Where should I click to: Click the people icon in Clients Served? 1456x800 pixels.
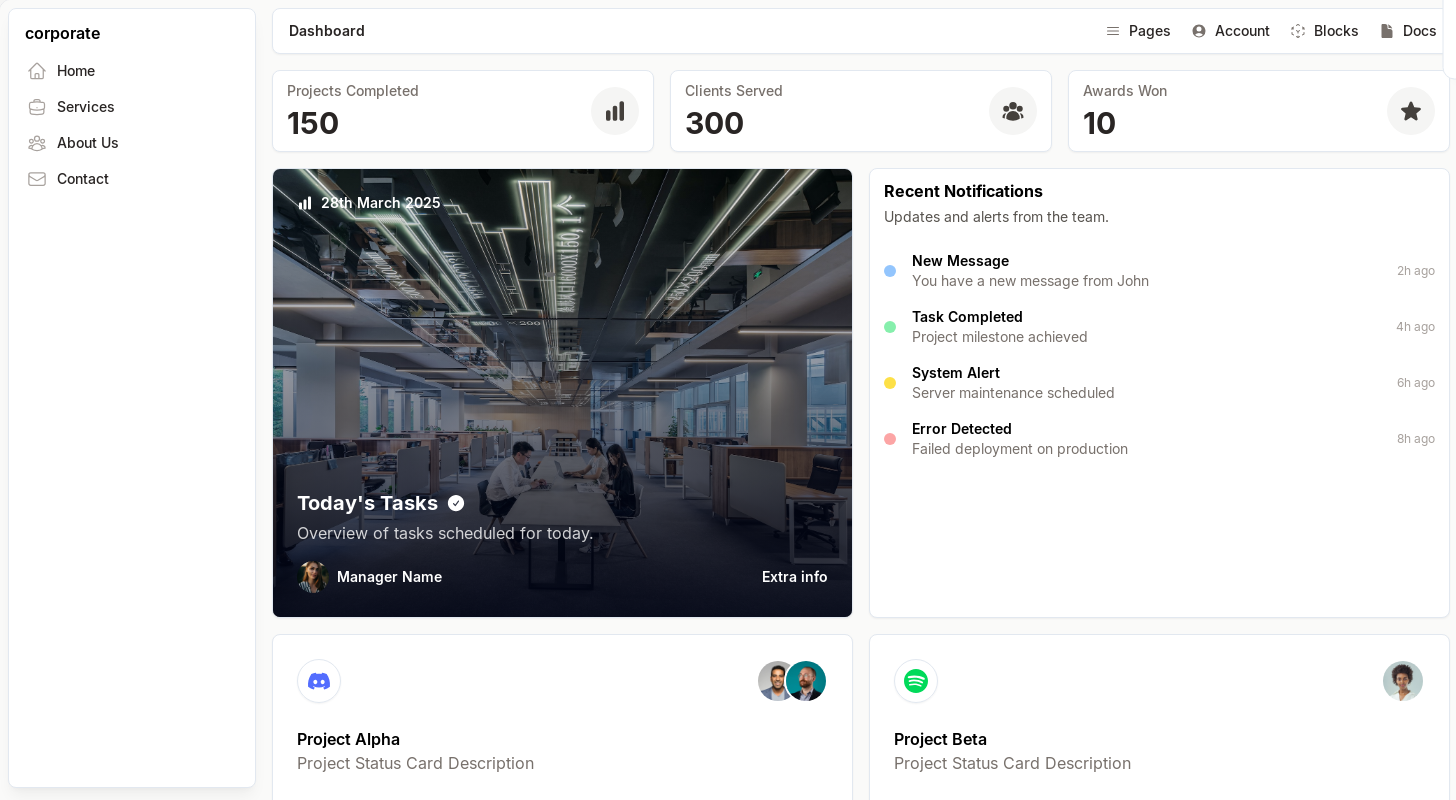pos(1013,111)
